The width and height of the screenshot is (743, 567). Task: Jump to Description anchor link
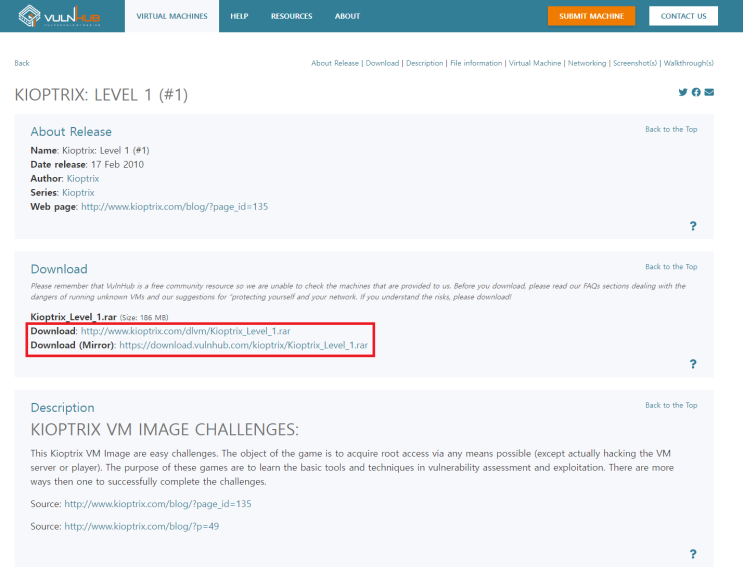[x=425, y=63]
